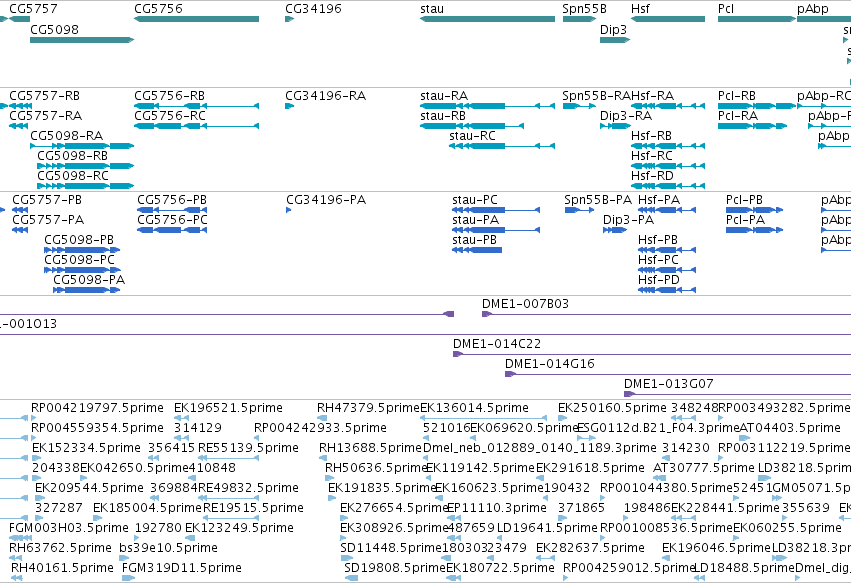
Task: Click the Pcl gene bar
Action: (757, 19)
